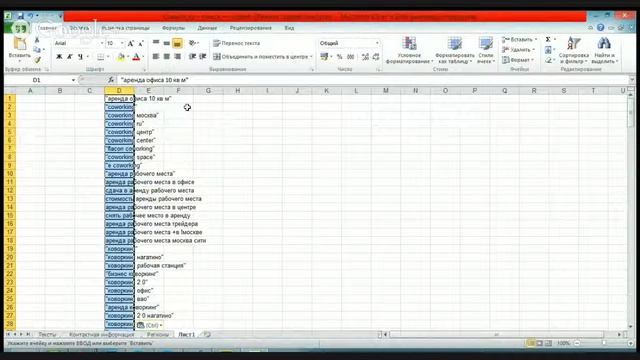Select the column D header
Screen dimensions: 640x360
point(119,91)
